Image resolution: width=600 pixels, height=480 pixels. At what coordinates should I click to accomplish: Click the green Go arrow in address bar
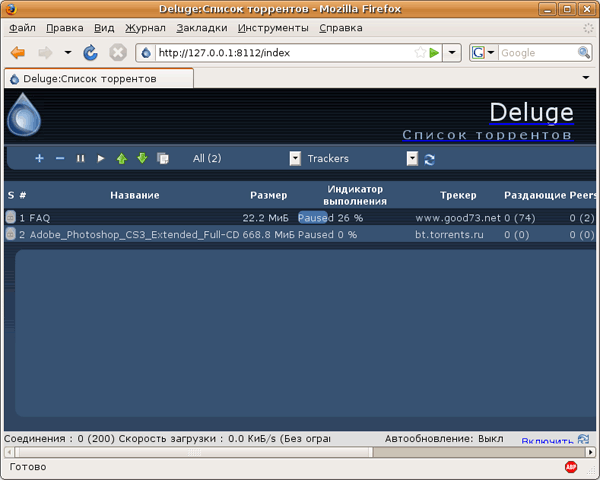coord(434,52)
